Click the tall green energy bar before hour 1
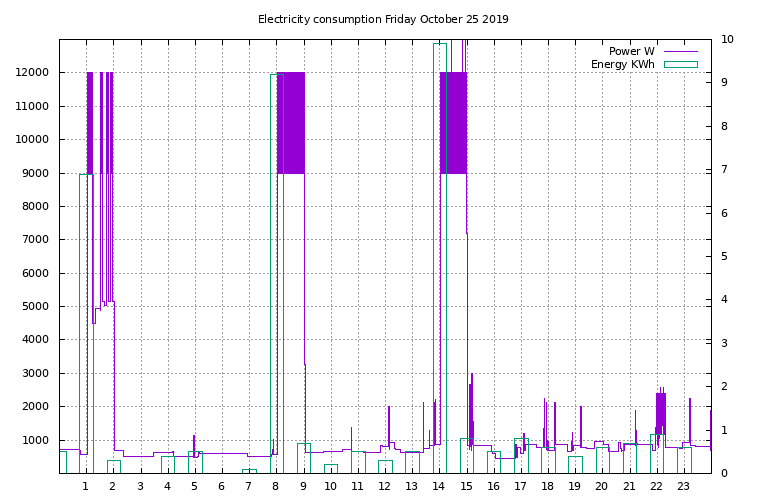 pyautogui.click(x=86, y=324)
